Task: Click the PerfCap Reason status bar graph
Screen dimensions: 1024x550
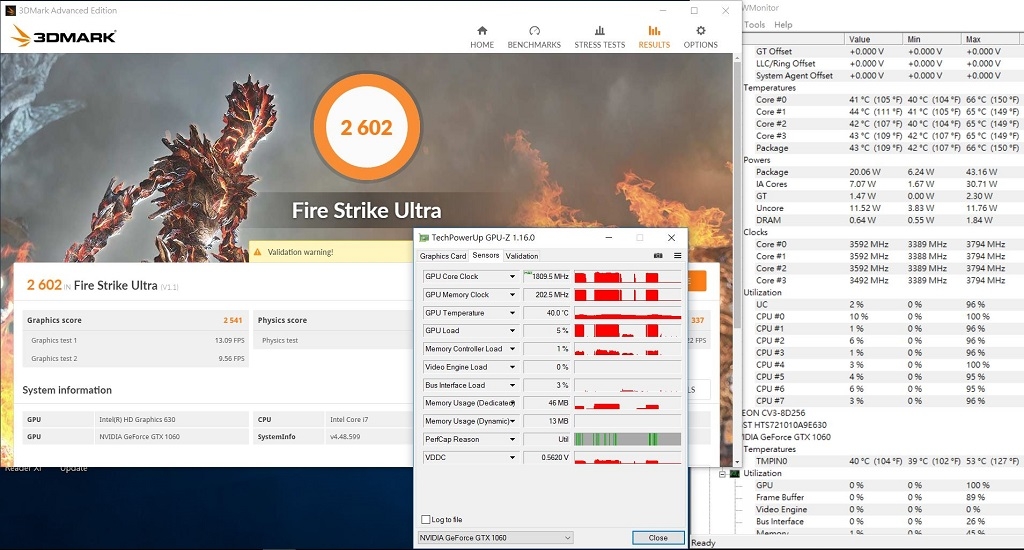Action: (628, 440)
